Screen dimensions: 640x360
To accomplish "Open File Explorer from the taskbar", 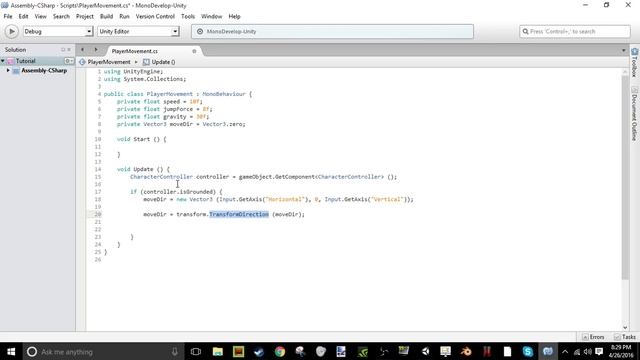I will 218,351.
